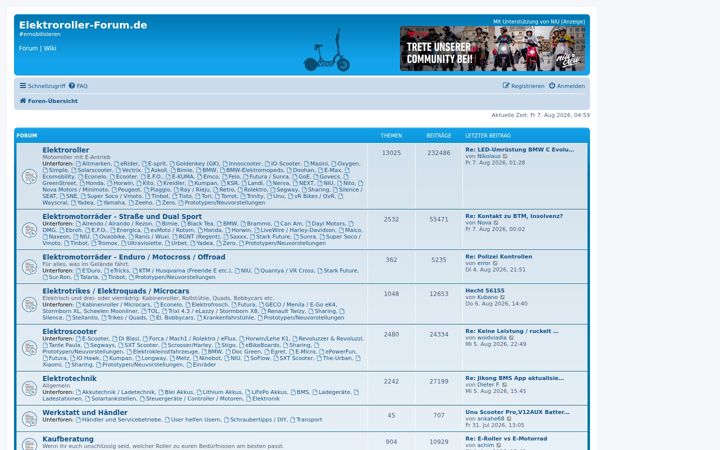
Task: Jump to latest post via icon after woidviadla
Action: tap(511, 338)
